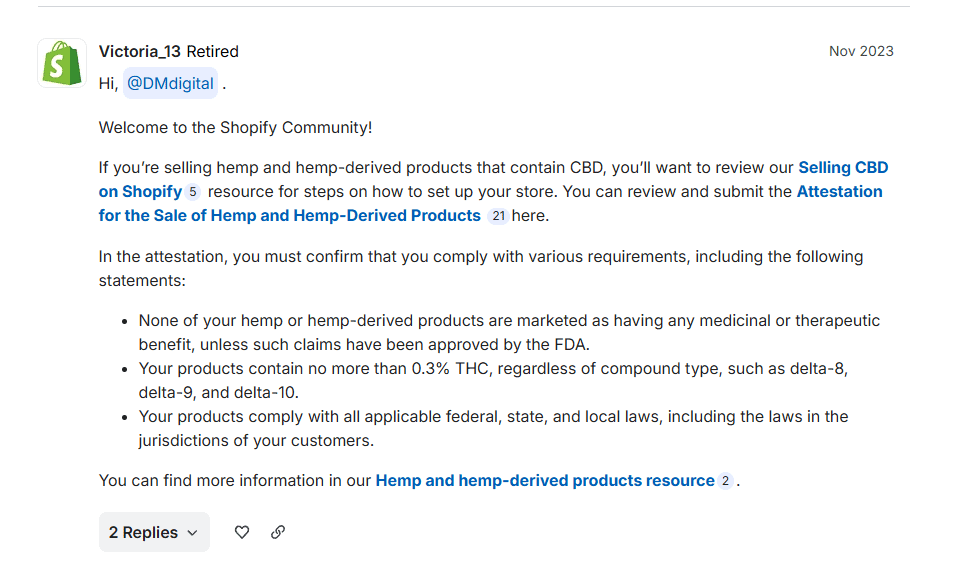Expand the 2 Replies dropdown
This screenshot has height=572, width=973.
[154, 533]
